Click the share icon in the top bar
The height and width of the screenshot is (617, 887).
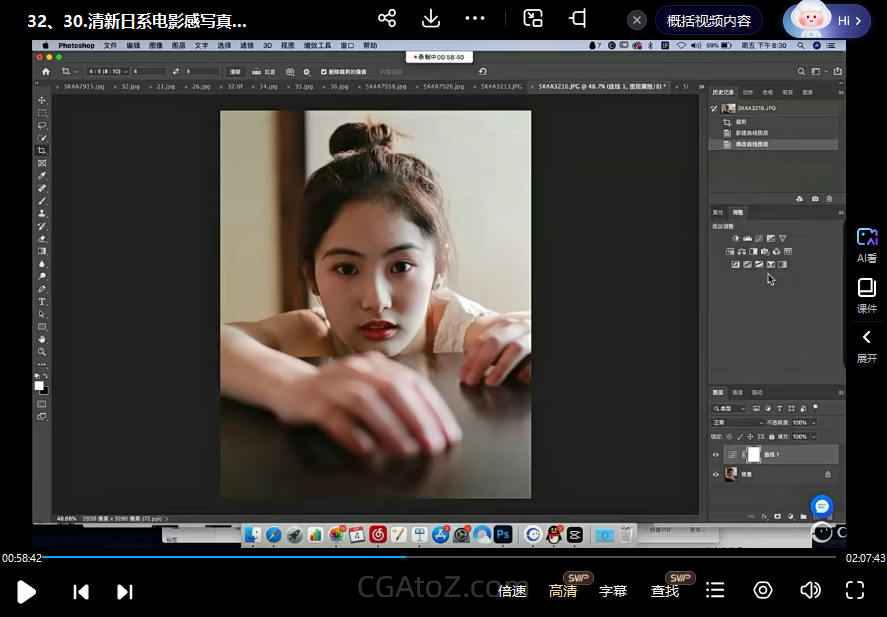387,19
